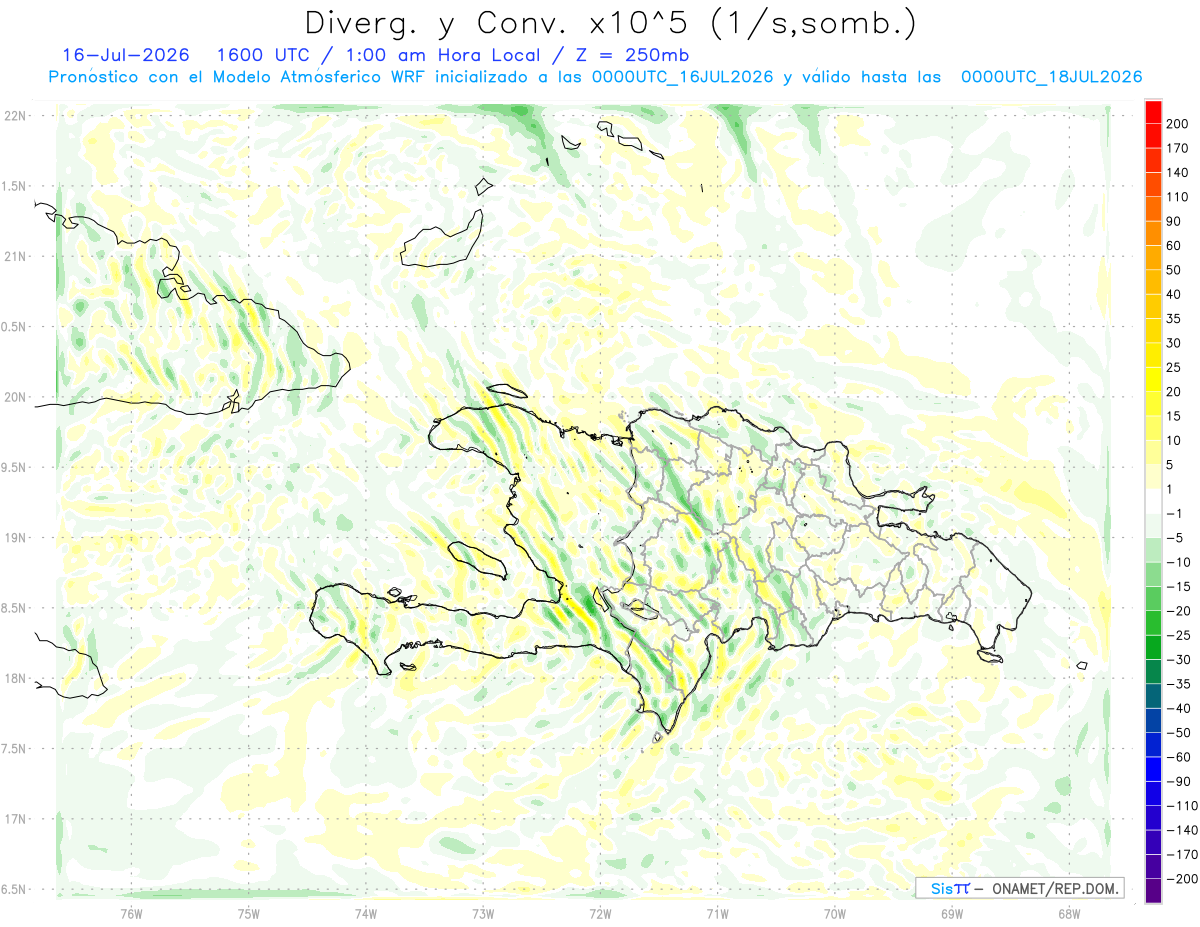Click the longitude label "73W"

tap(483, 913)
